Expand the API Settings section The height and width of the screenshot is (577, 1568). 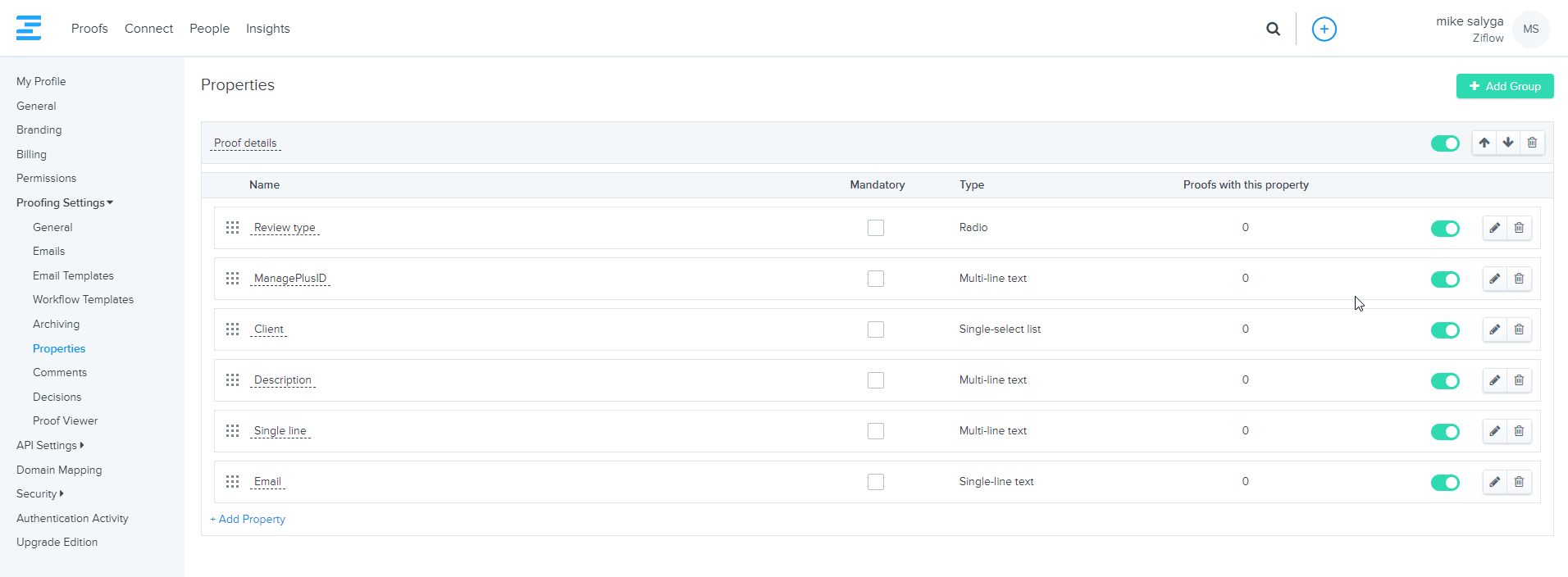49,445
